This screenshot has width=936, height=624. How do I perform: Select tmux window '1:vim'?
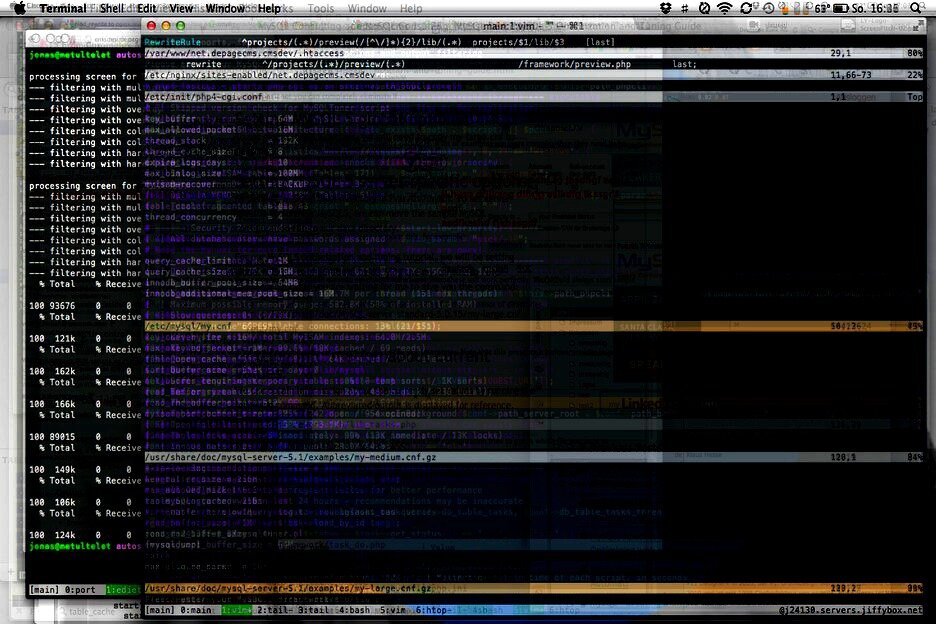(236, 610)
